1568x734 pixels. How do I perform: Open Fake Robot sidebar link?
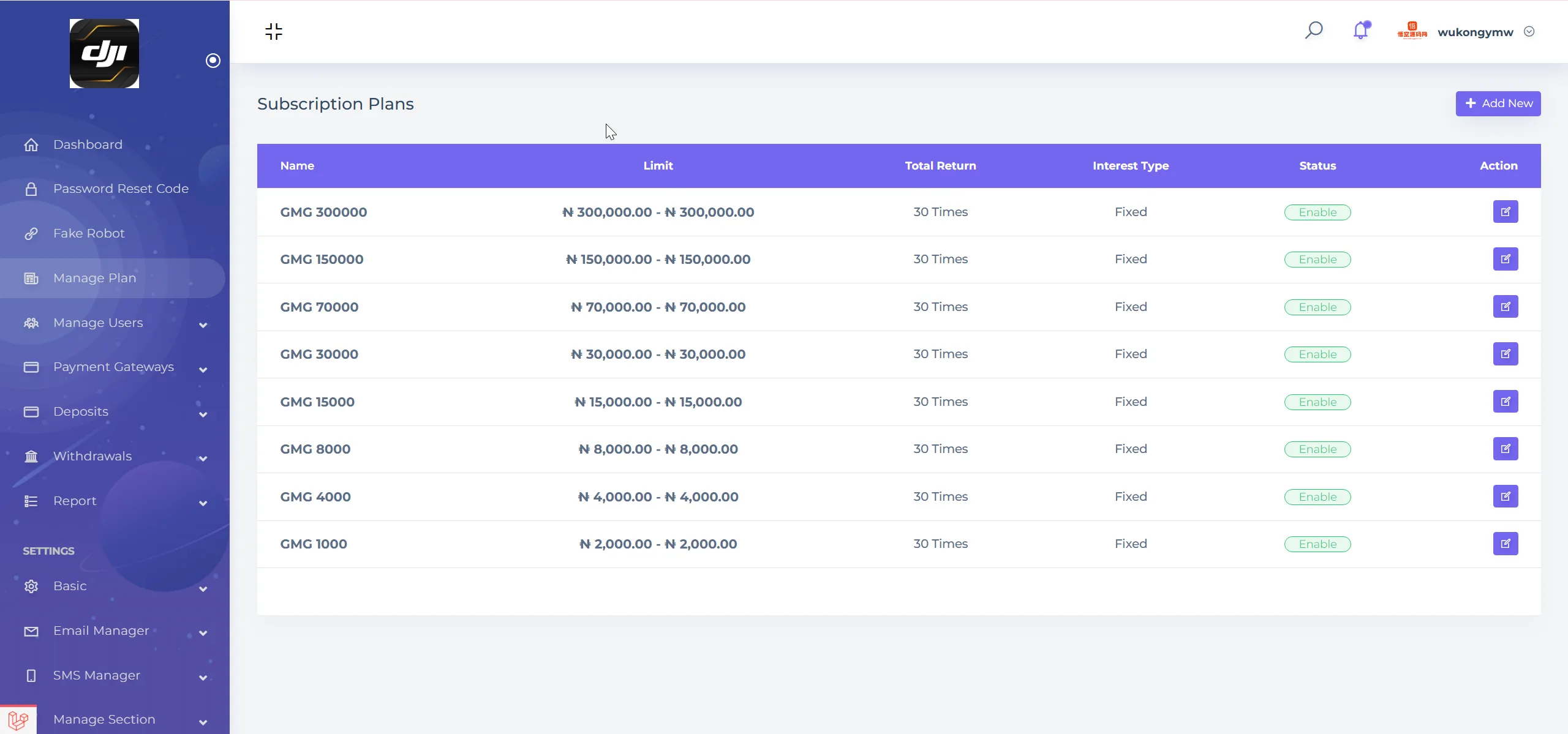coord(89,233)
